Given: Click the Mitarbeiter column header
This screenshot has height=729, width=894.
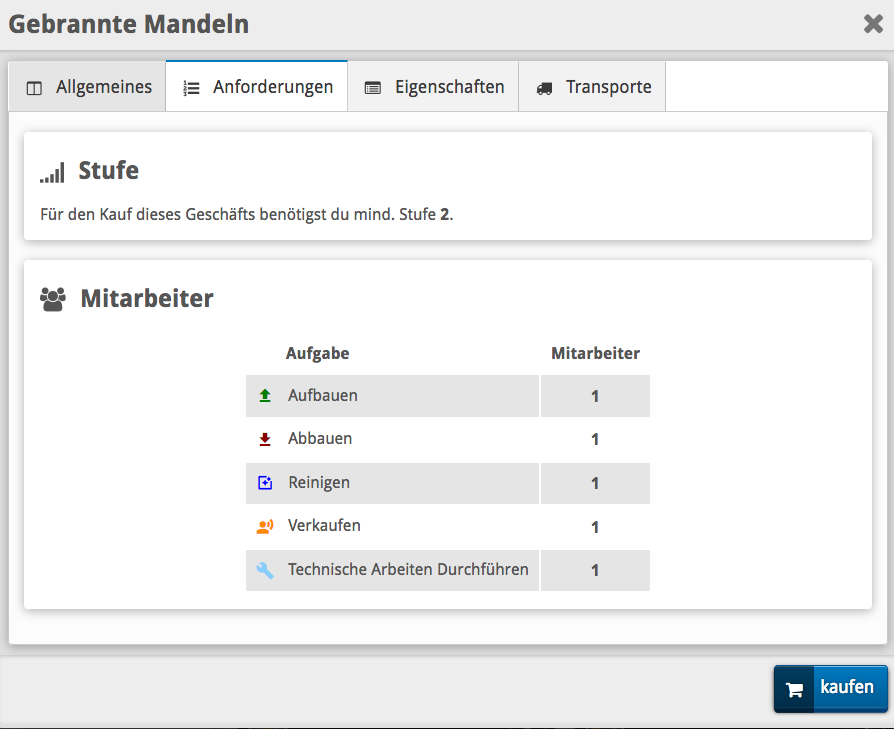Looking at the screenshot, I should (595, 353).
